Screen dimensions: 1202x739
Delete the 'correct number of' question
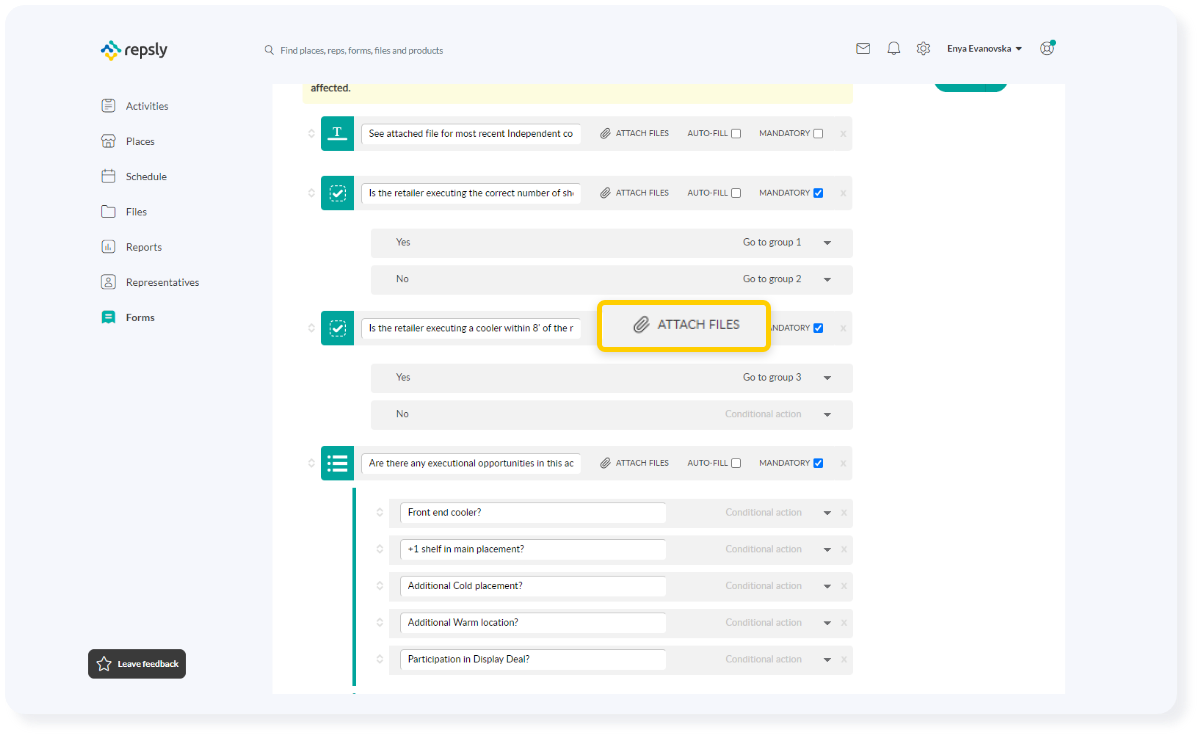point(843,193)
